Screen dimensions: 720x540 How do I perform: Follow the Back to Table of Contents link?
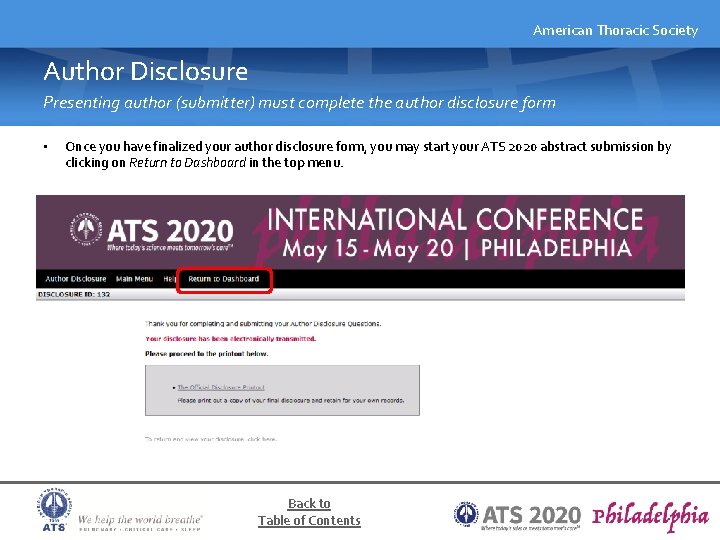(x=309, y=512)
